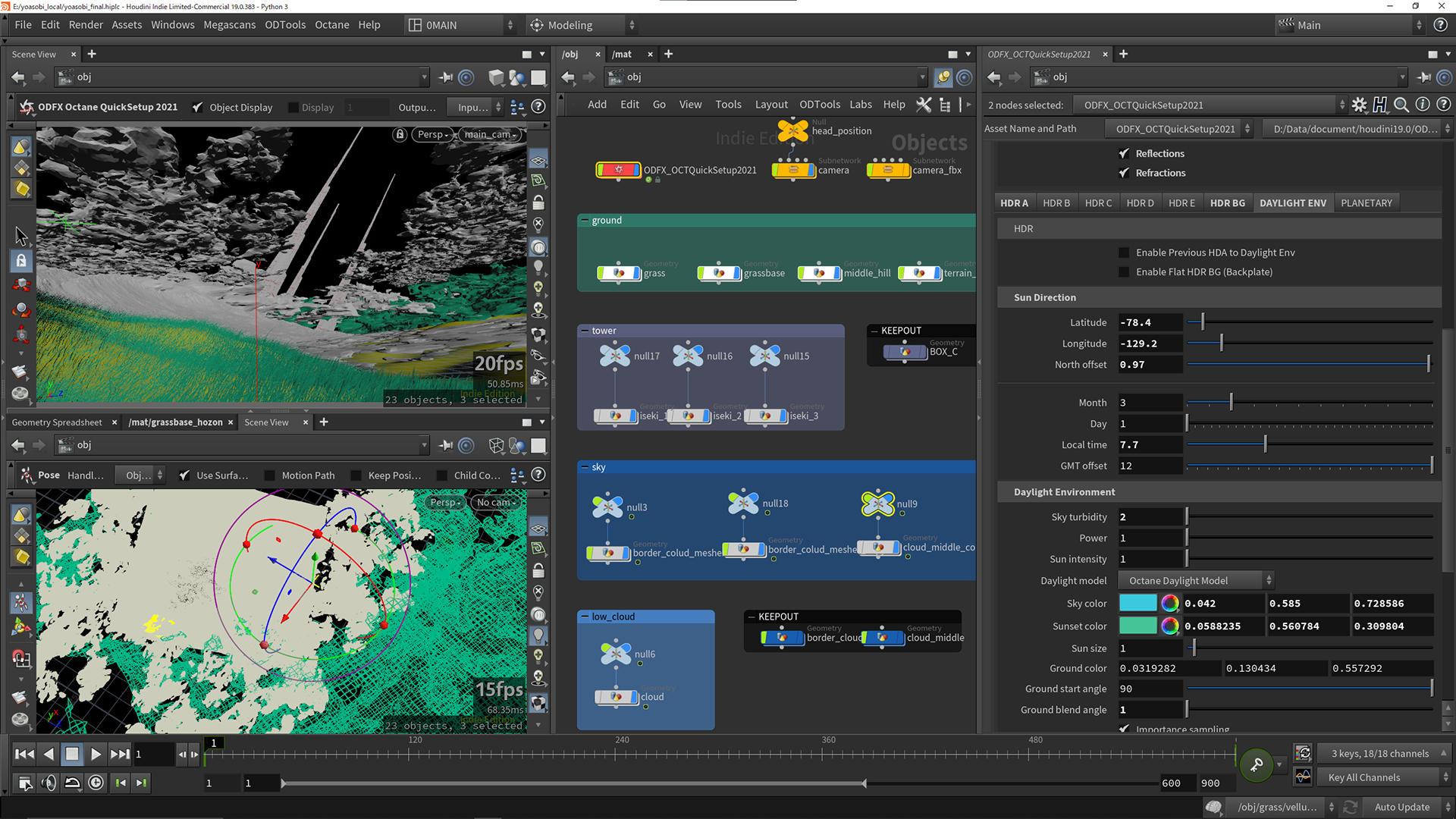Toggle Use Surface checkbox in Pose toolbar
Image resolution: width=1456 pixels, height=819 pixels.
[x=184, y=475]
